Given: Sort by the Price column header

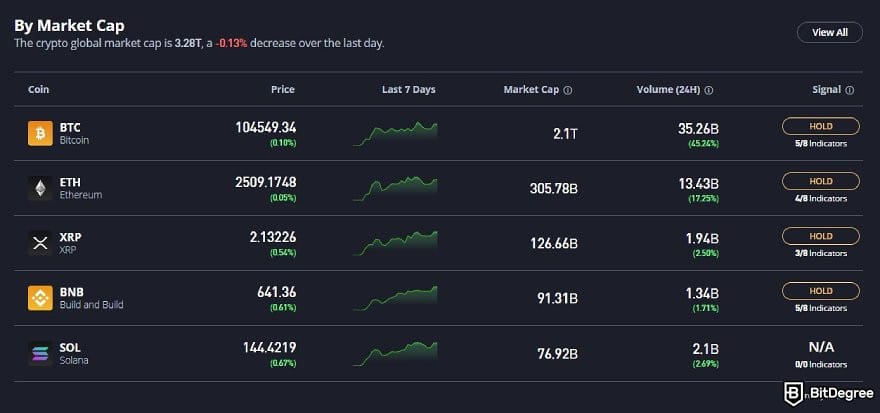Looking at the screenshot, I should point(283,90).
